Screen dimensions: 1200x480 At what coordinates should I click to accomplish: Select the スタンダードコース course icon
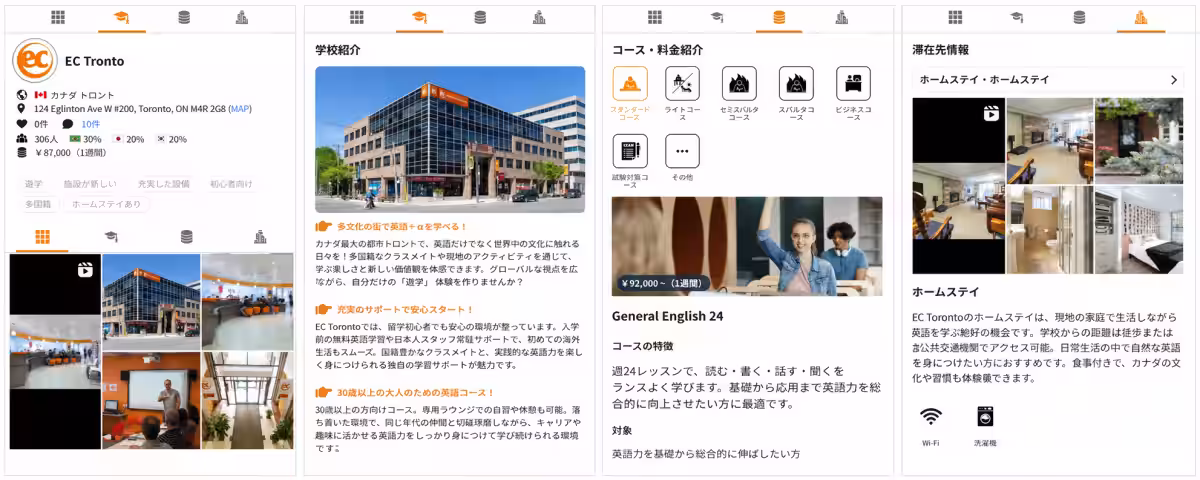pos(630,84)
